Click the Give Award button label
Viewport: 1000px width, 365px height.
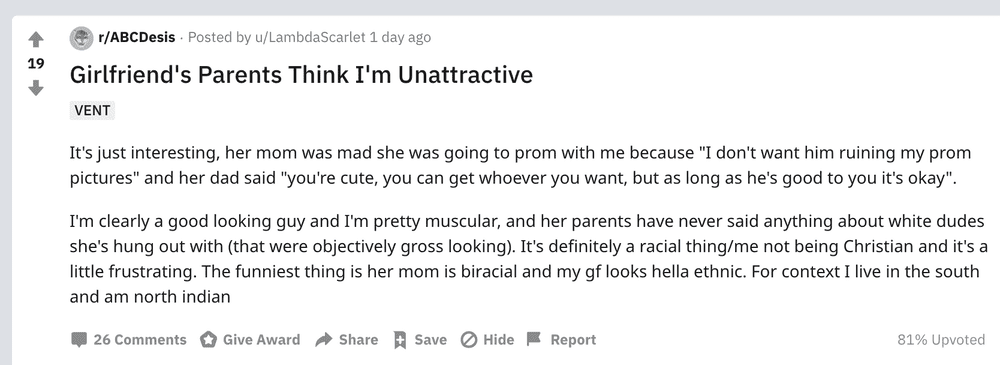pyautogui.click(x=261, y=339)
